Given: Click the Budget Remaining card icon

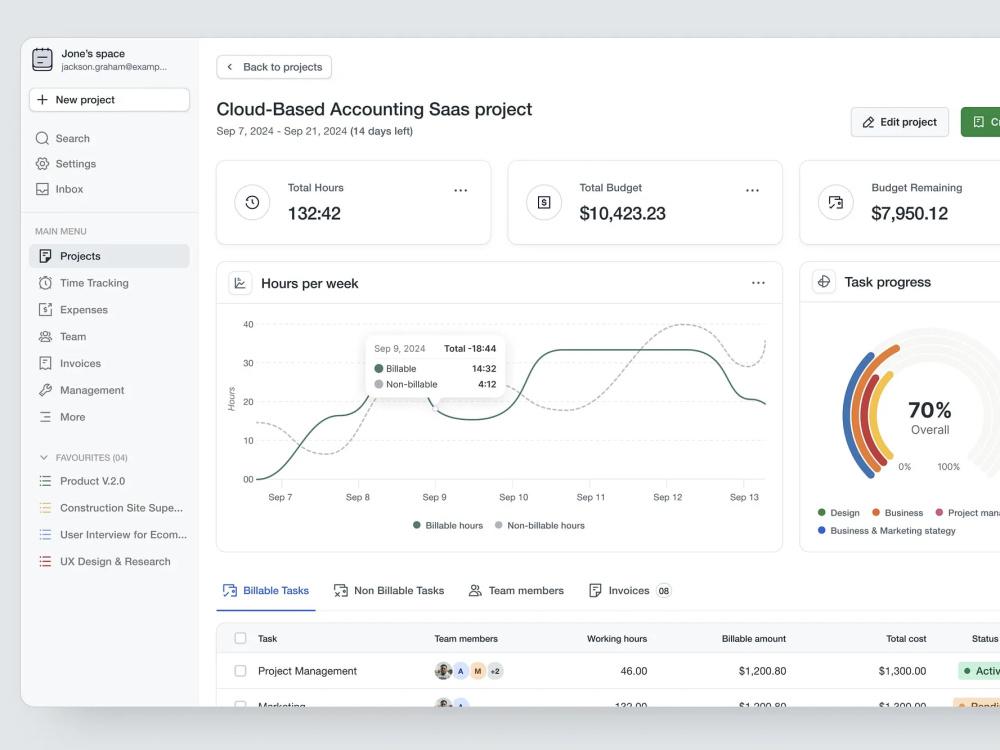Looking at the screenshot, I should pos(835,202).
